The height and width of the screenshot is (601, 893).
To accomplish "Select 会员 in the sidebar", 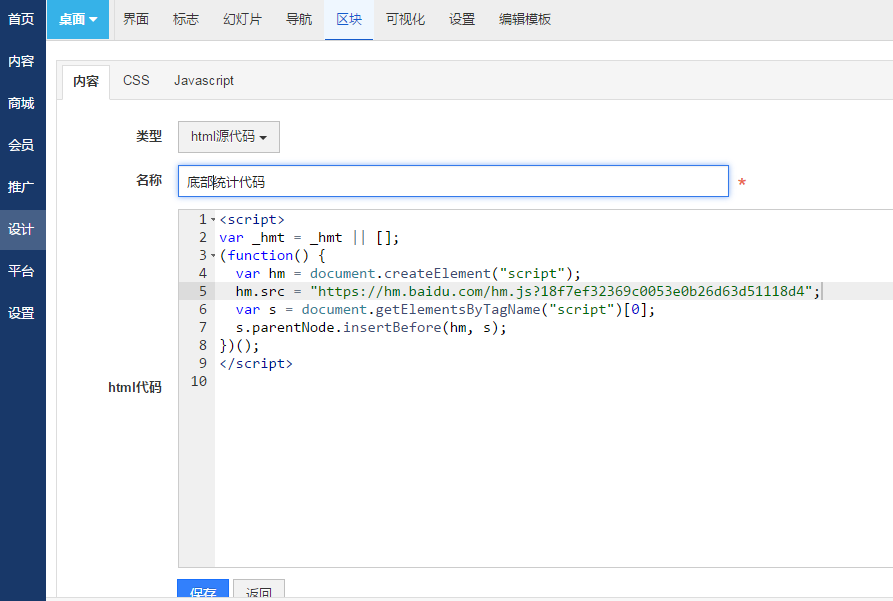I will click(x=22, y=145).
